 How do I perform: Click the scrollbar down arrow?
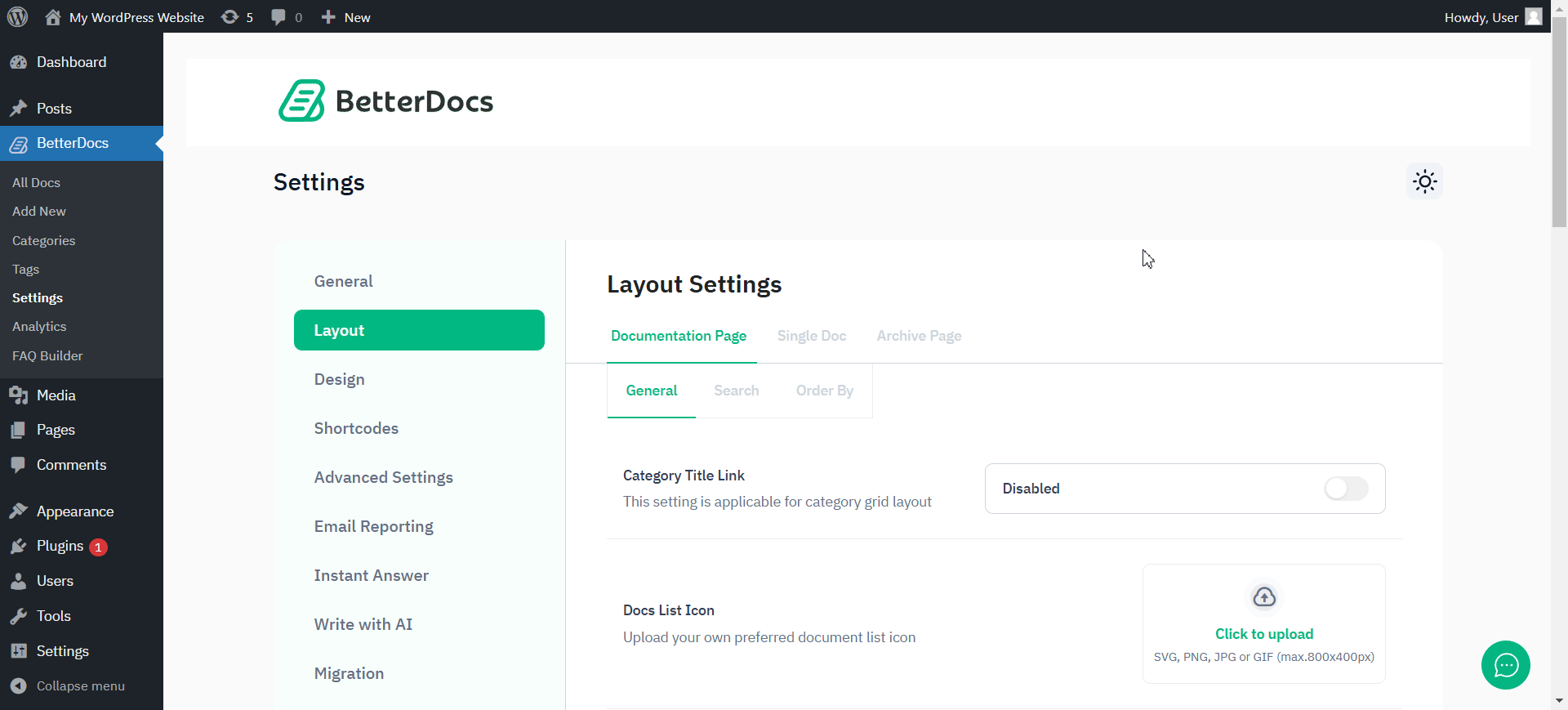(1559, 701)
